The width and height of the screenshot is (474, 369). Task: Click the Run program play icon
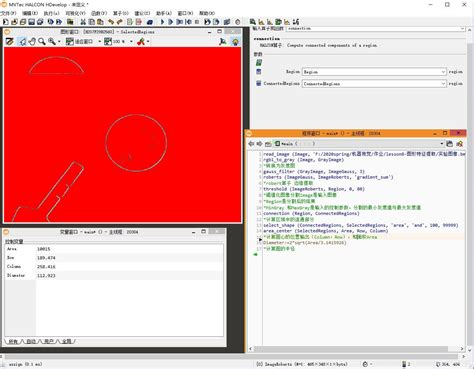(x=162, y=22)
